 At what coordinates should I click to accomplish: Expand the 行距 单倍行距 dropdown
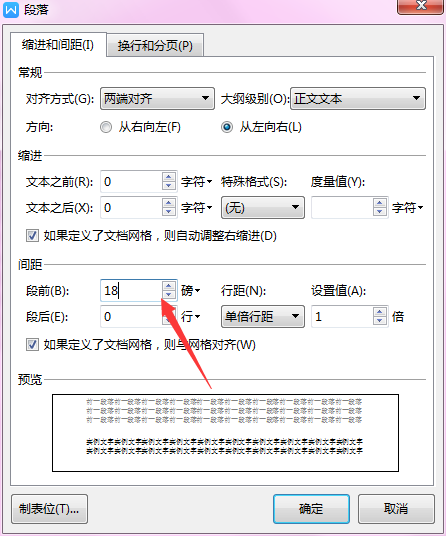click(263, 317)
